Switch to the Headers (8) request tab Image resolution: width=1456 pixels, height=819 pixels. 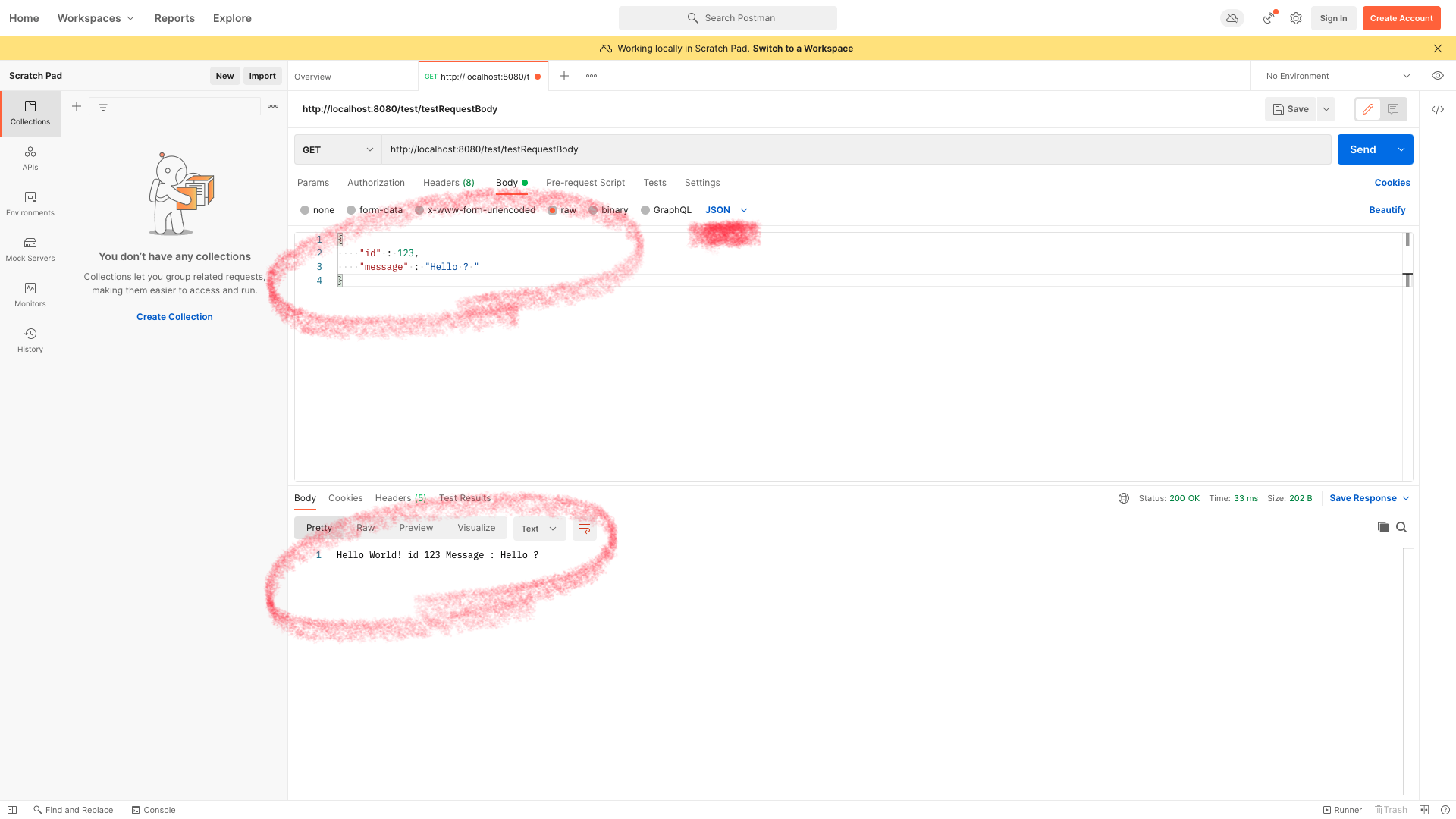pos(448,183)
